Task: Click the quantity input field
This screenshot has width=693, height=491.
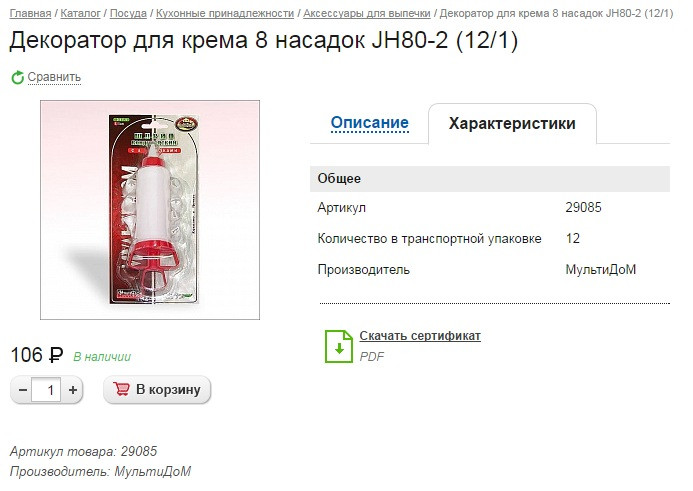Action: click(x=46, y=390)
